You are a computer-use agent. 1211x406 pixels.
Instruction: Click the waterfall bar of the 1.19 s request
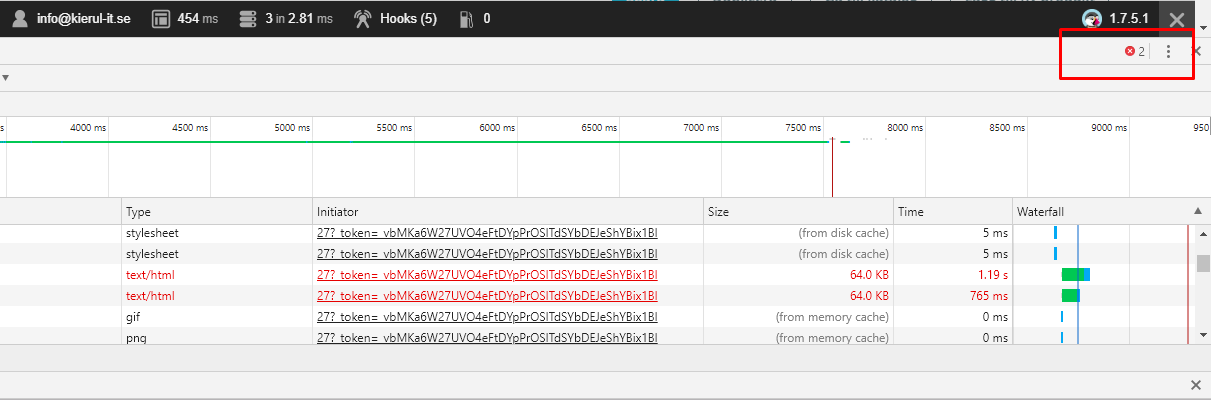(1075, 275)
